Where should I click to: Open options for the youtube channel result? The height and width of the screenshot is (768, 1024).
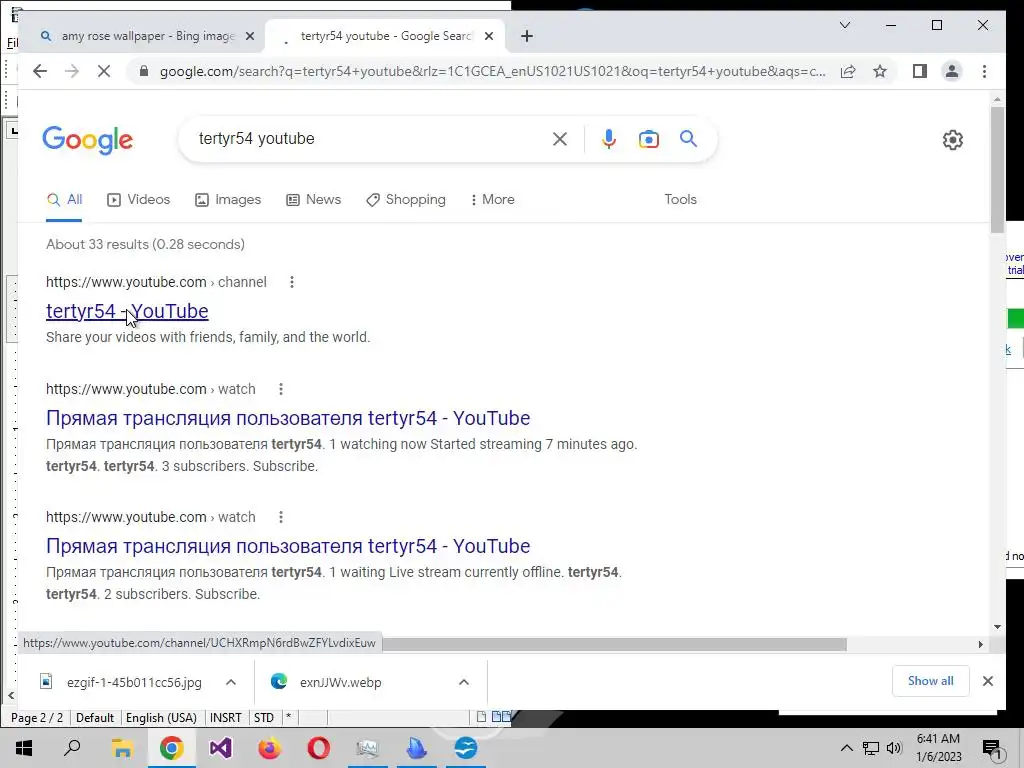coord(292,282)
